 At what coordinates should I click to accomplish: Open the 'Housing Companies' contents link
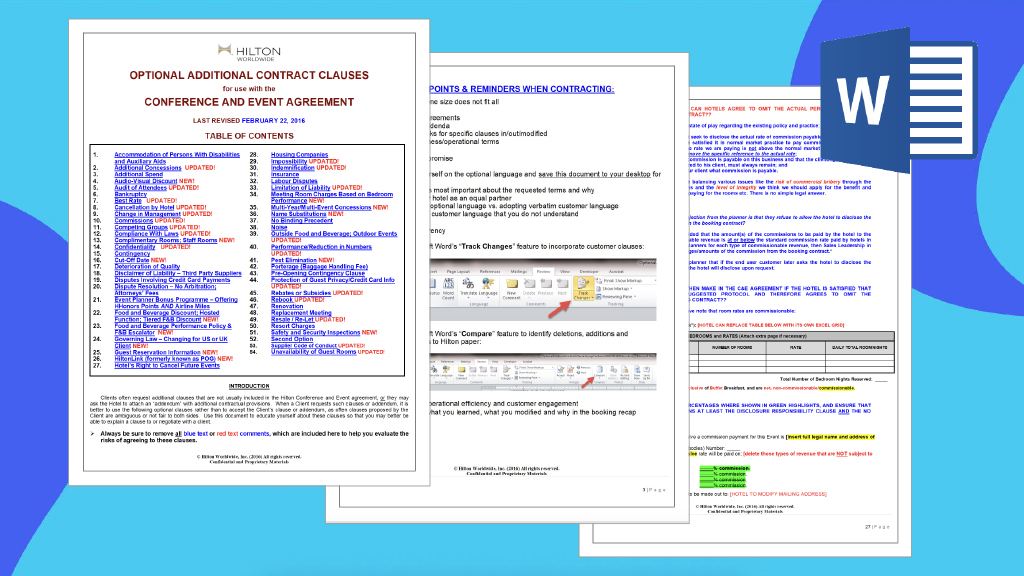tap(299, 155)
